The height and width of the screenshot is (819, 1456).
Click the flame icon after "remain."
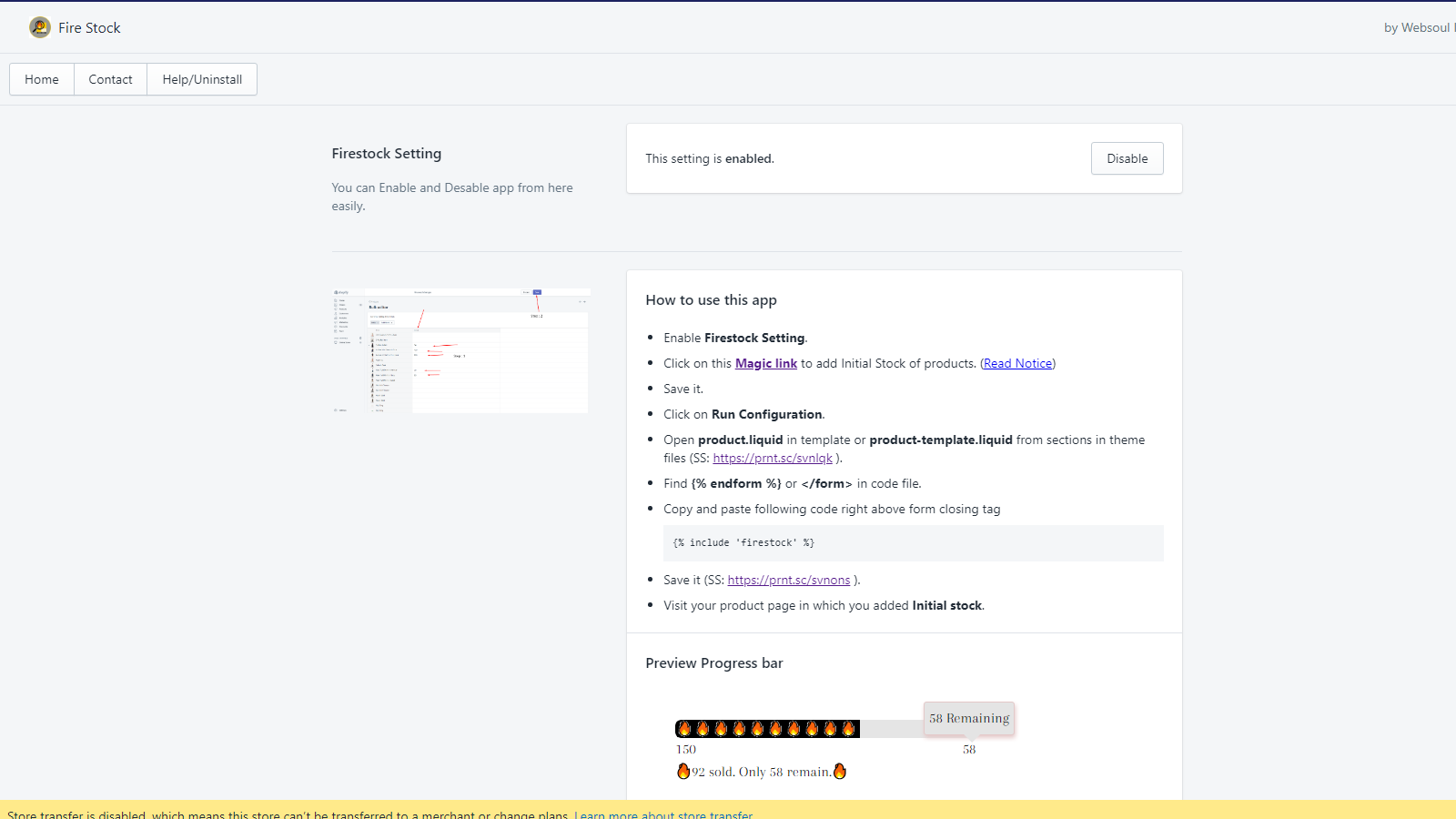(x=840, y=772)
